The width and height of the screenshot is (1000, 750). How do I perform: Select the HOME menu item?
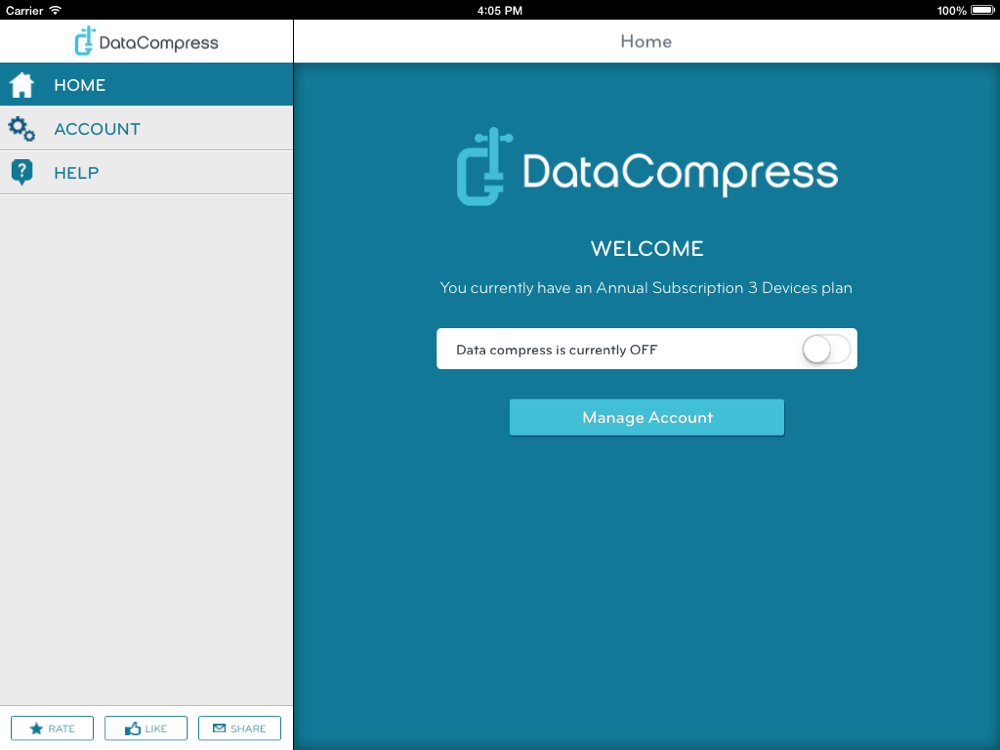[147, 85]
